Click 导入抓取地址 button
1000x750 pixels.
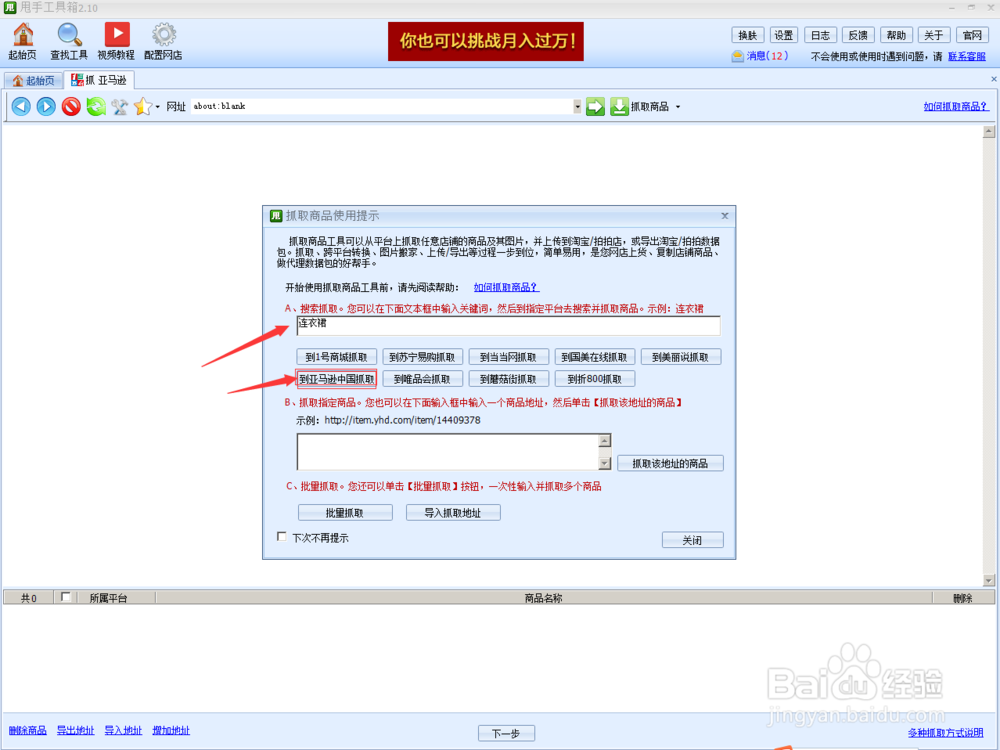453,513
